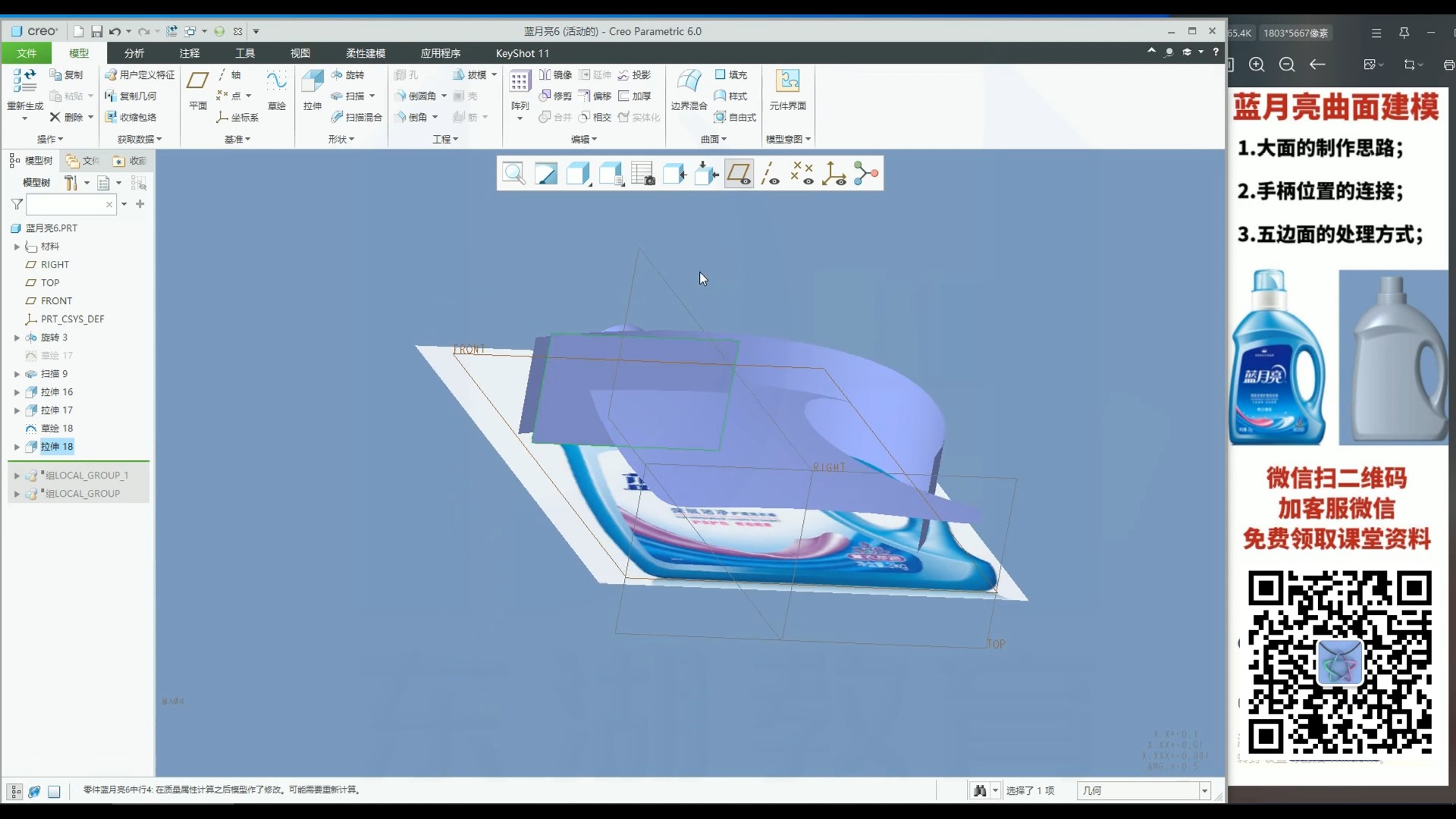Open the spin center 3D toolbar icon
1456x819 pixels.
point(866,174)
